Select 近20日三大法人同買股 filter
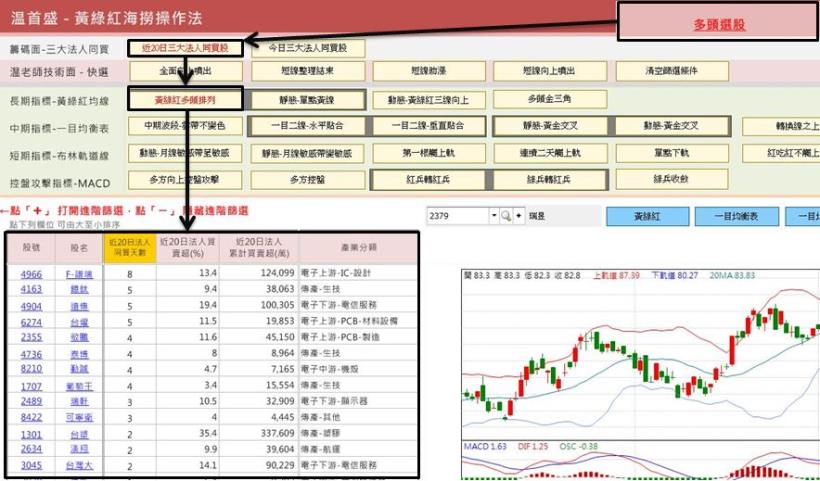 pos(185,49)
